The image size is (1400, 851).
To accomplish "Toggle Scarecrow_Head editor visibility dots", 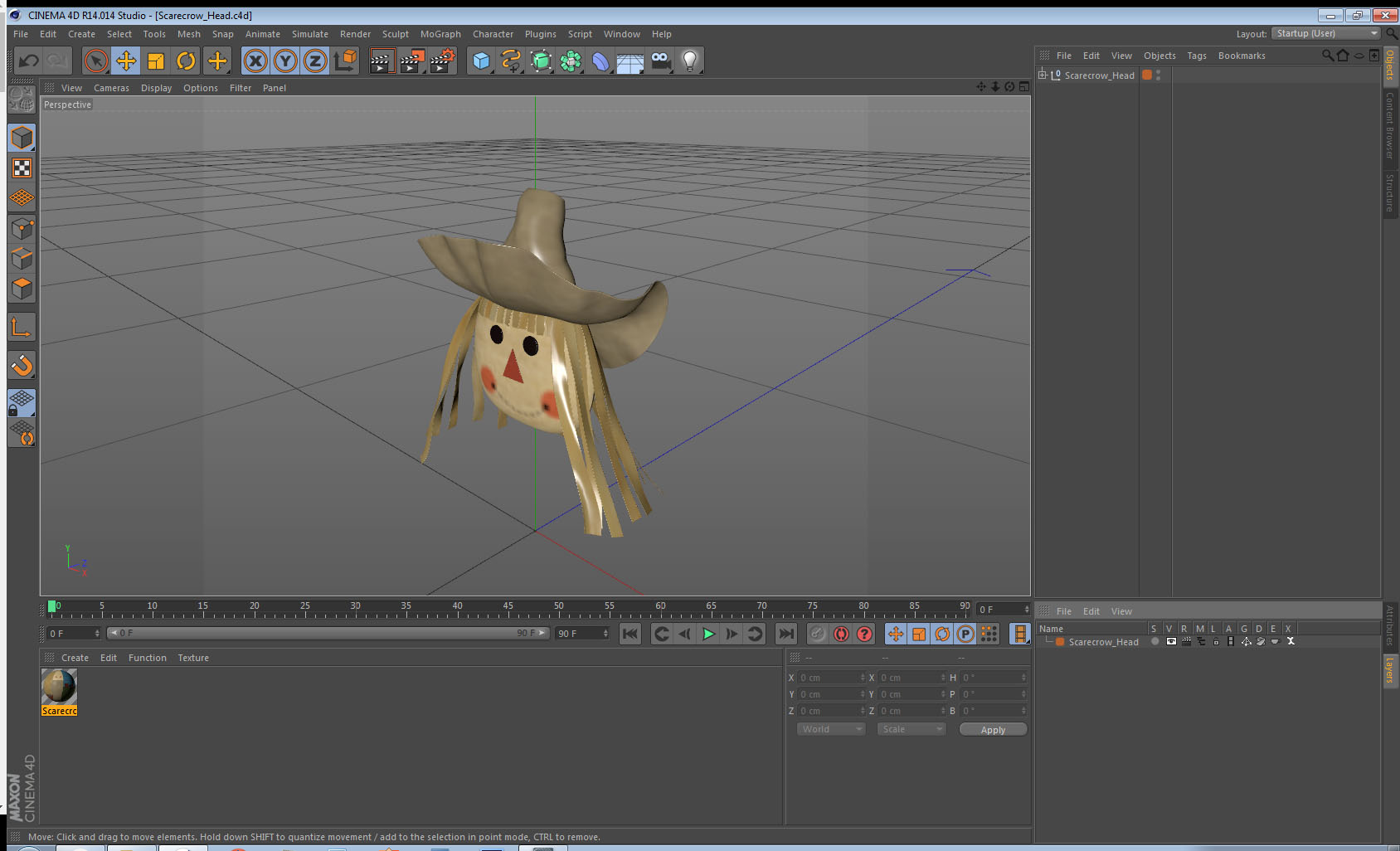I will tap(1159, 75).
